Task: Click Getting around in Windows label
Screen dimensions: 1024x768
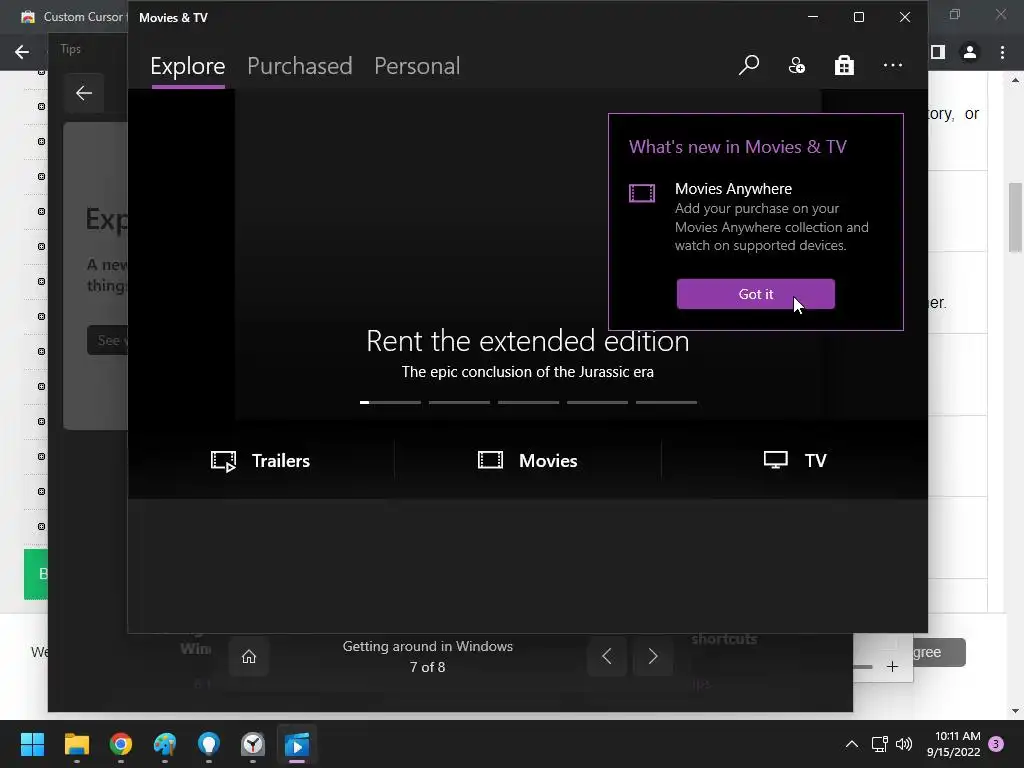Action: pyautogui.click(x=428, y=646)
